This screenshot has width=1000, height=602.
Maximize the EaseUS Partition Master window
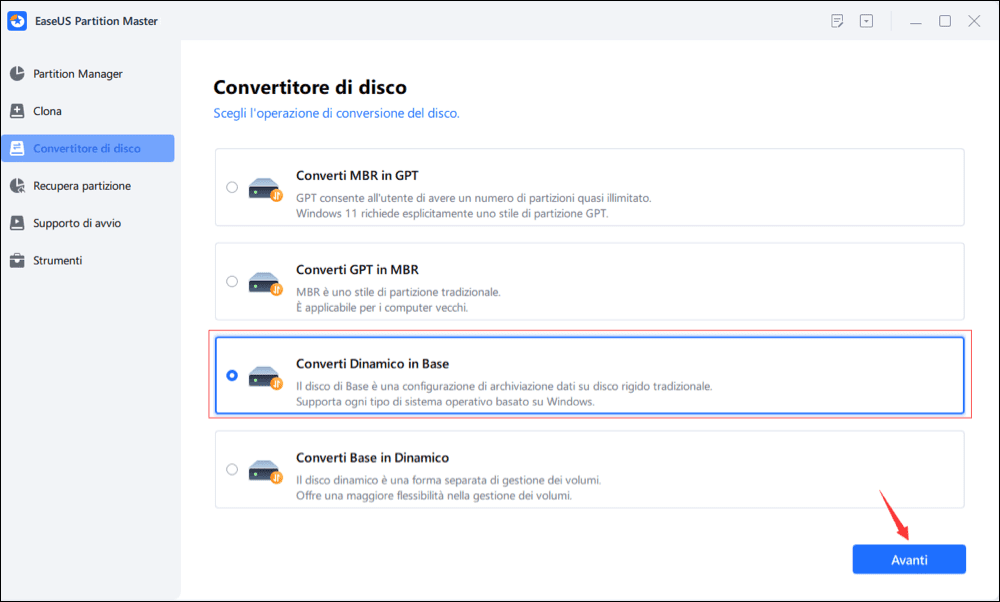[945, 21]
